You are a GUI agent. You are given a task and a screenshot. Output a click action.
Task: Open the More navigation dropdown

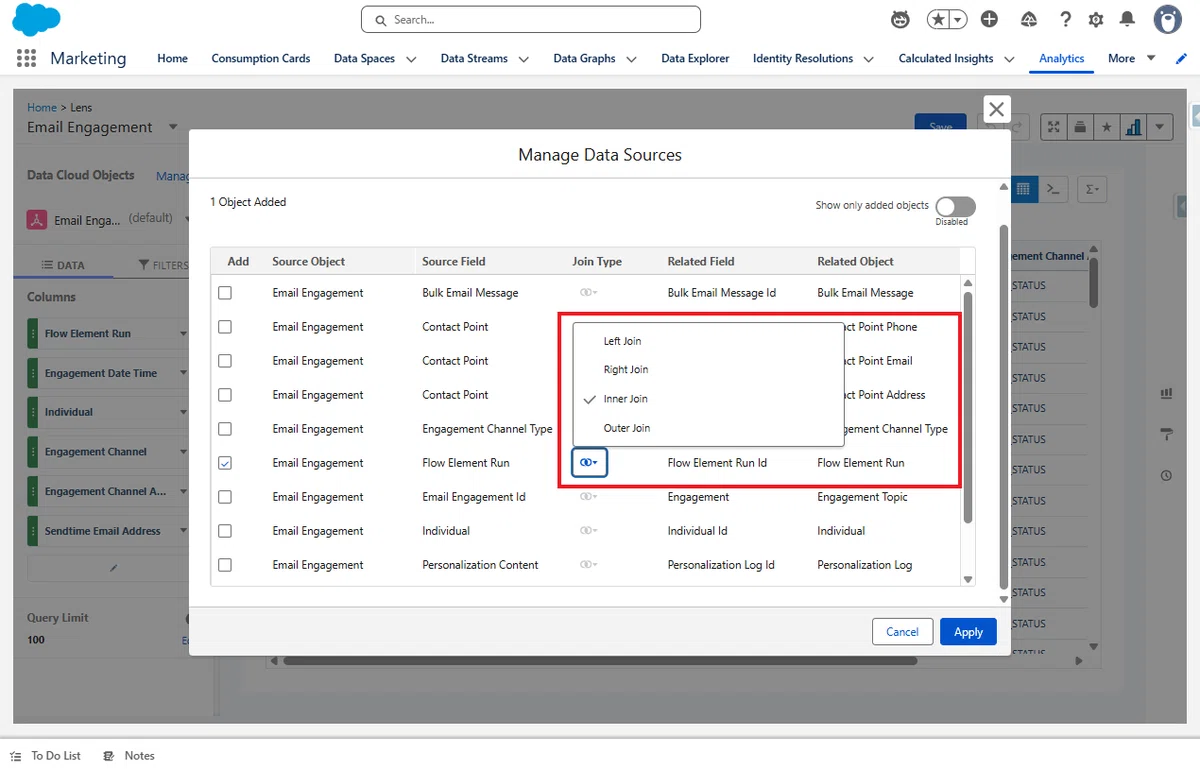tap(1131, 58)
